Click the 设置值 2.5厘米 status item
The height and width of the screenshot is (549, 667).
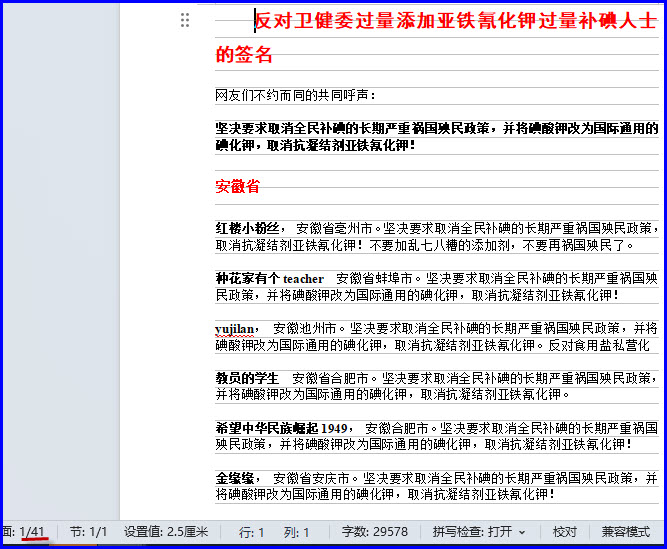coord(166,532)
